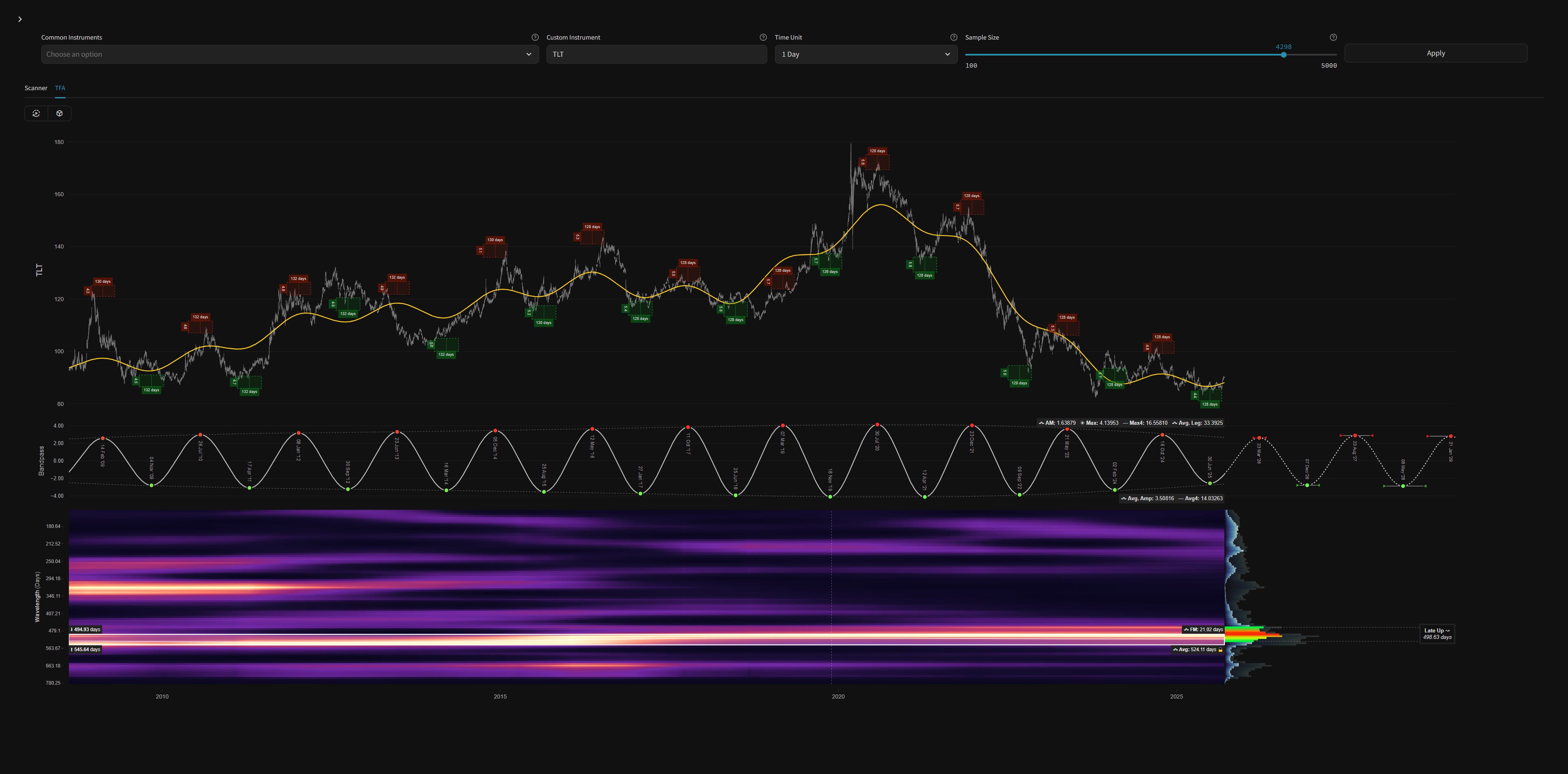Viewport: 1568px width, 774px height.
Task: Click the 30 Jun '25 trough marker
Action: pyautogui.click(x=1210, y=483)
